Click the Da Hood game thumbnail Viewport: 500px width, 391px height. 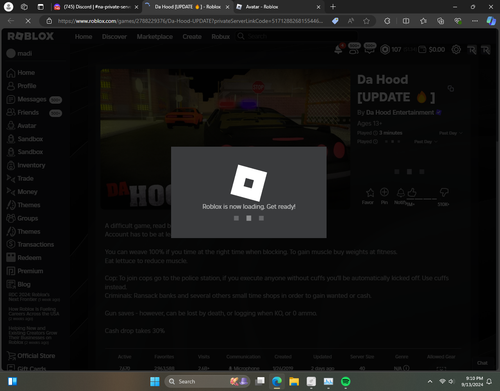point(225,139)
